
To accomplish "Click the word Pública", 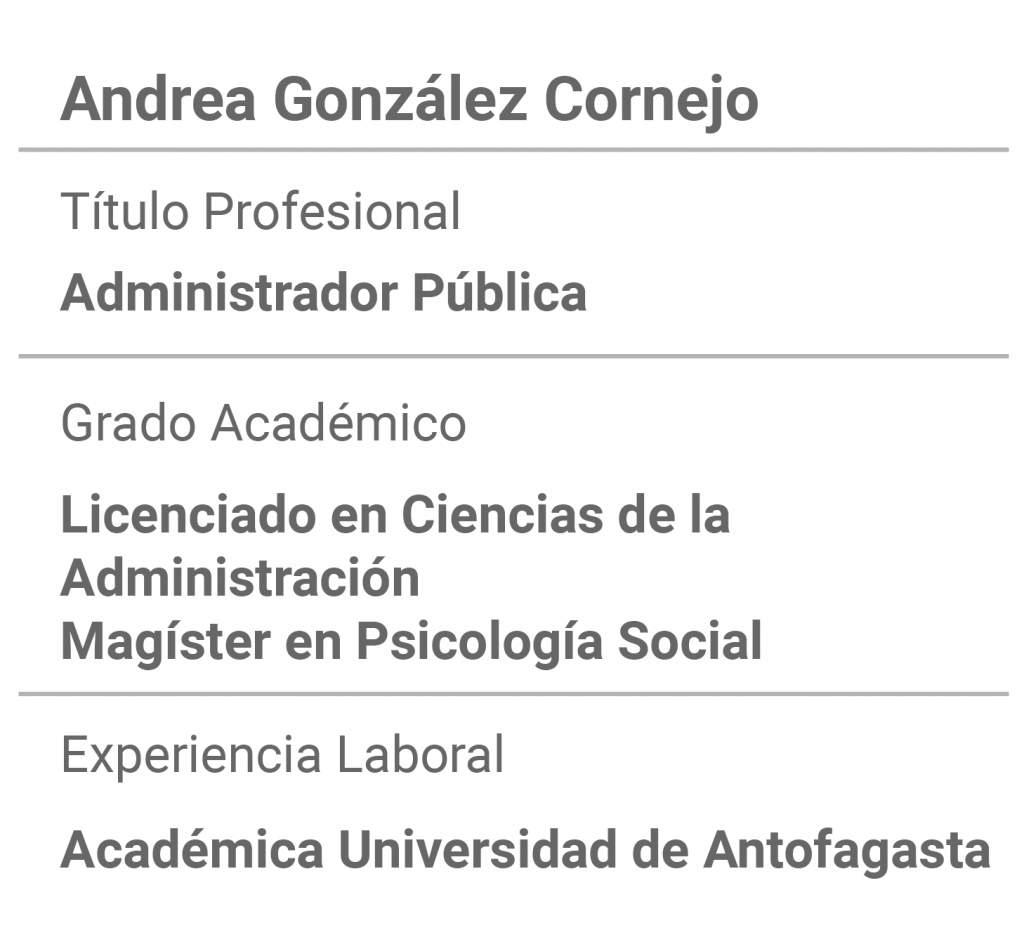I will (x=500, y=291).
